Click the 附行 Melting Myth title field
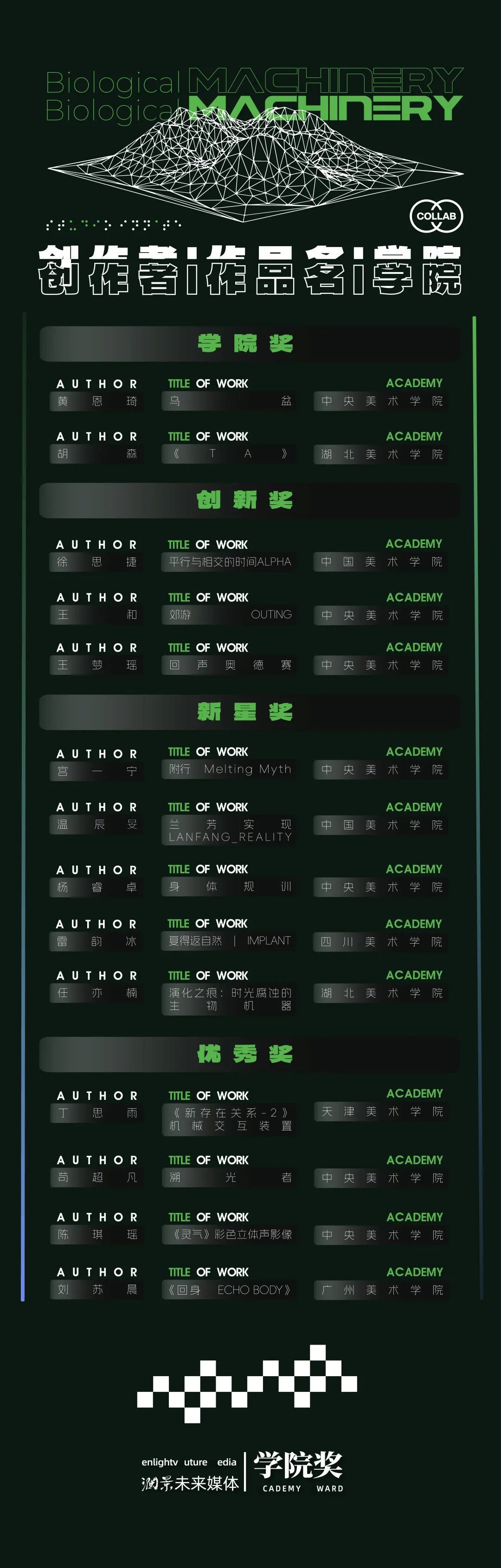This screenshot has width=501, height=1568. click(x=230, y=769)
